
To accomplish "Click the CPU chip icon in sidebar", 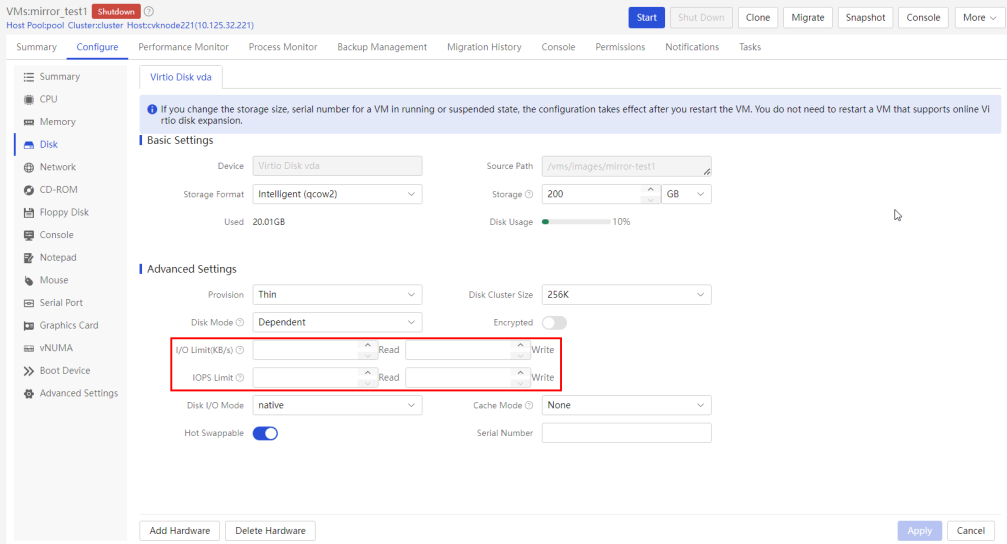I will click(29, 100).
